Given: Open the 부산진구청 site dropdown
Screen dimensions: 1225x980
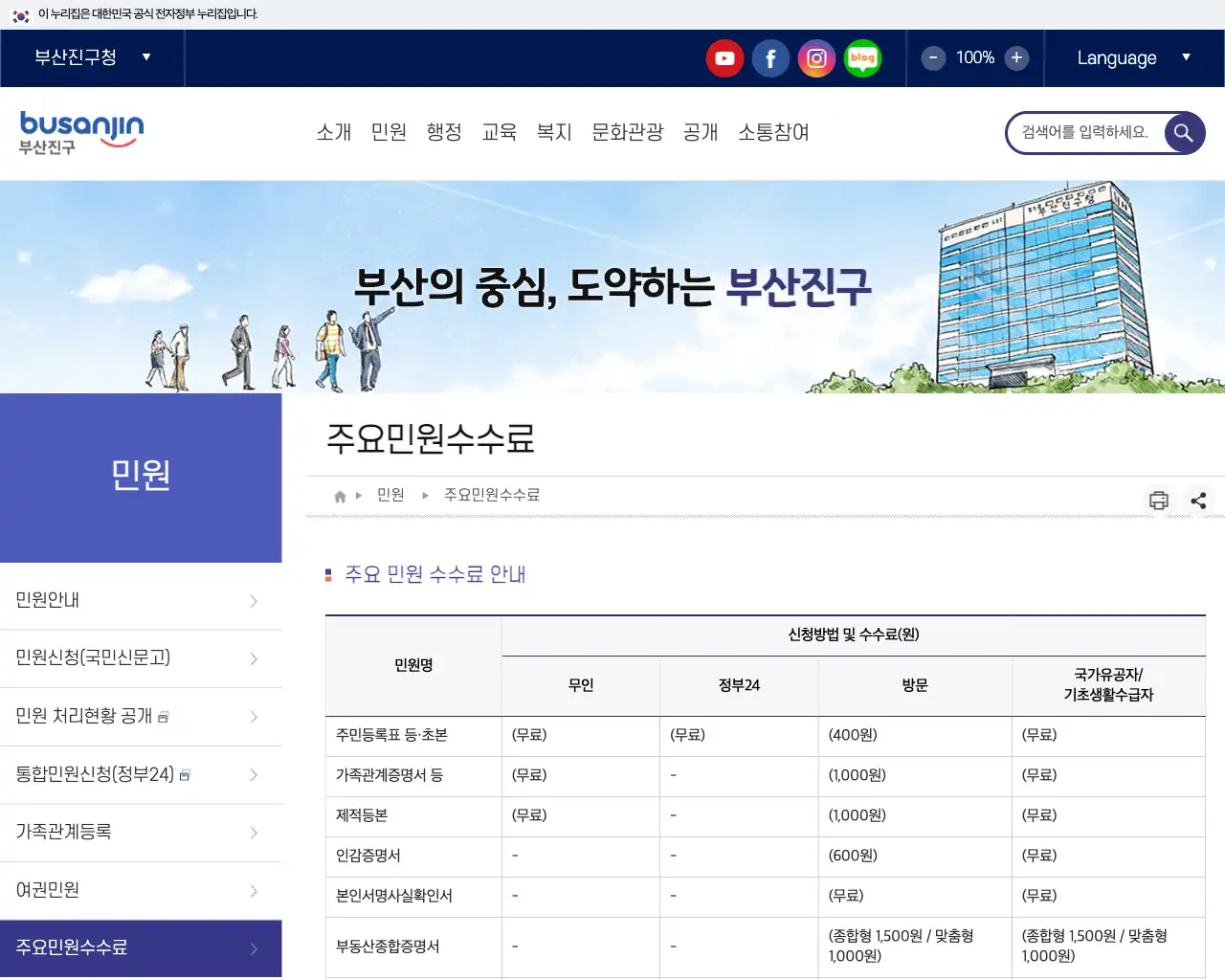Looking at the screenshot, I should click(x=91, y=57).
